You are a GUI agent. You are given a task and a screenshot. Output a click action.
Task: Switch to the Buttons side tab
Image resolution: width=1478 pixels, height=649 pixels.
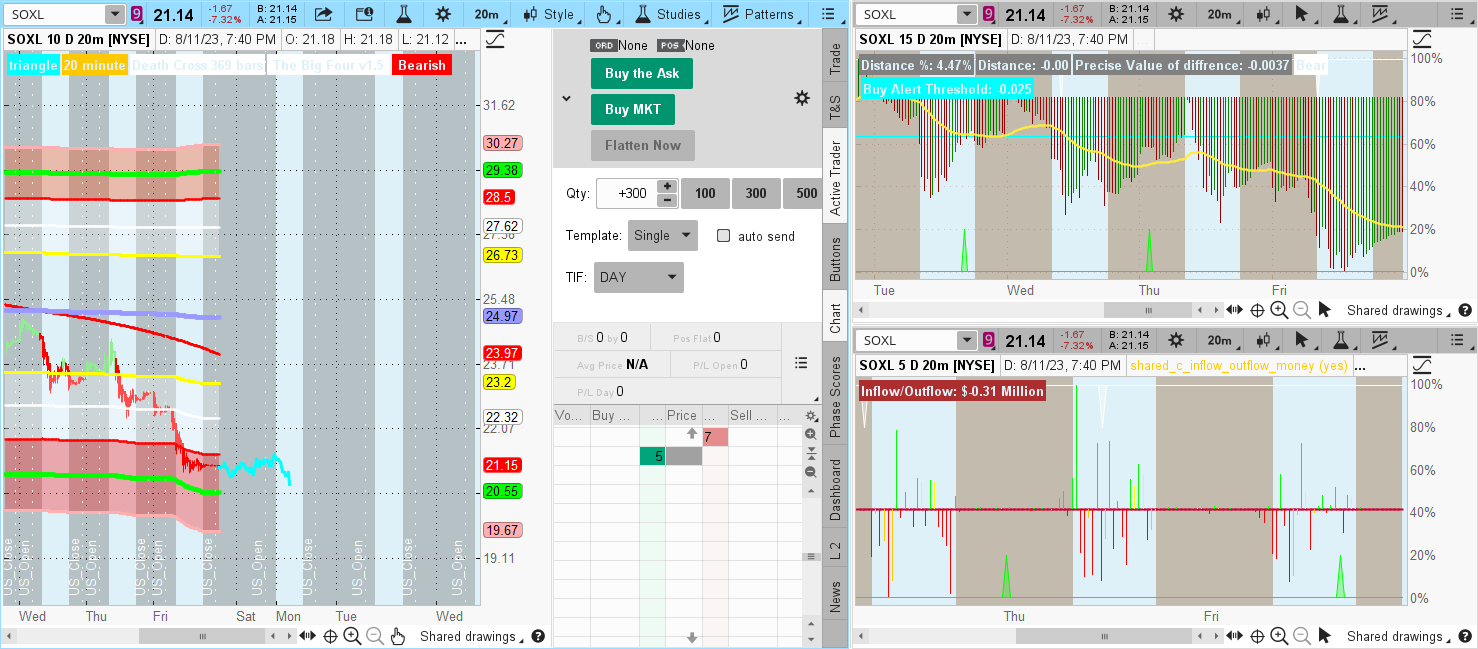click(x=835, y=258)
